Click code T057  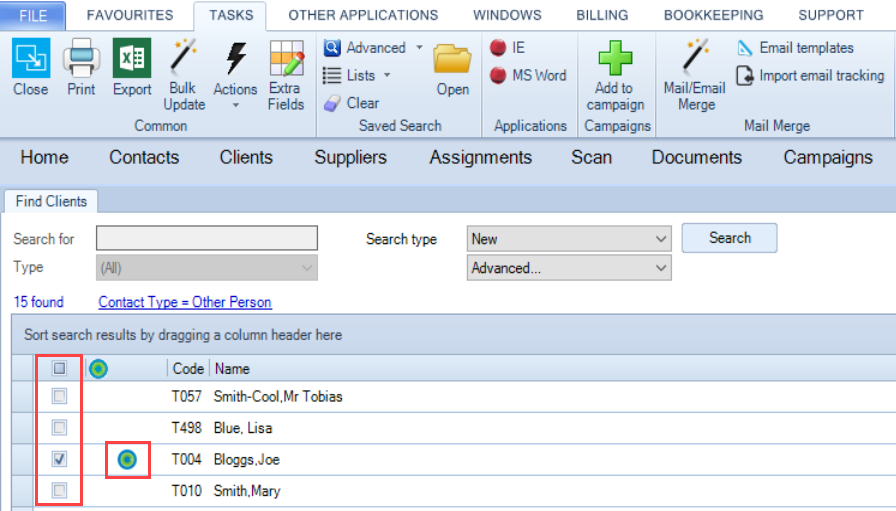click(187, 396)
